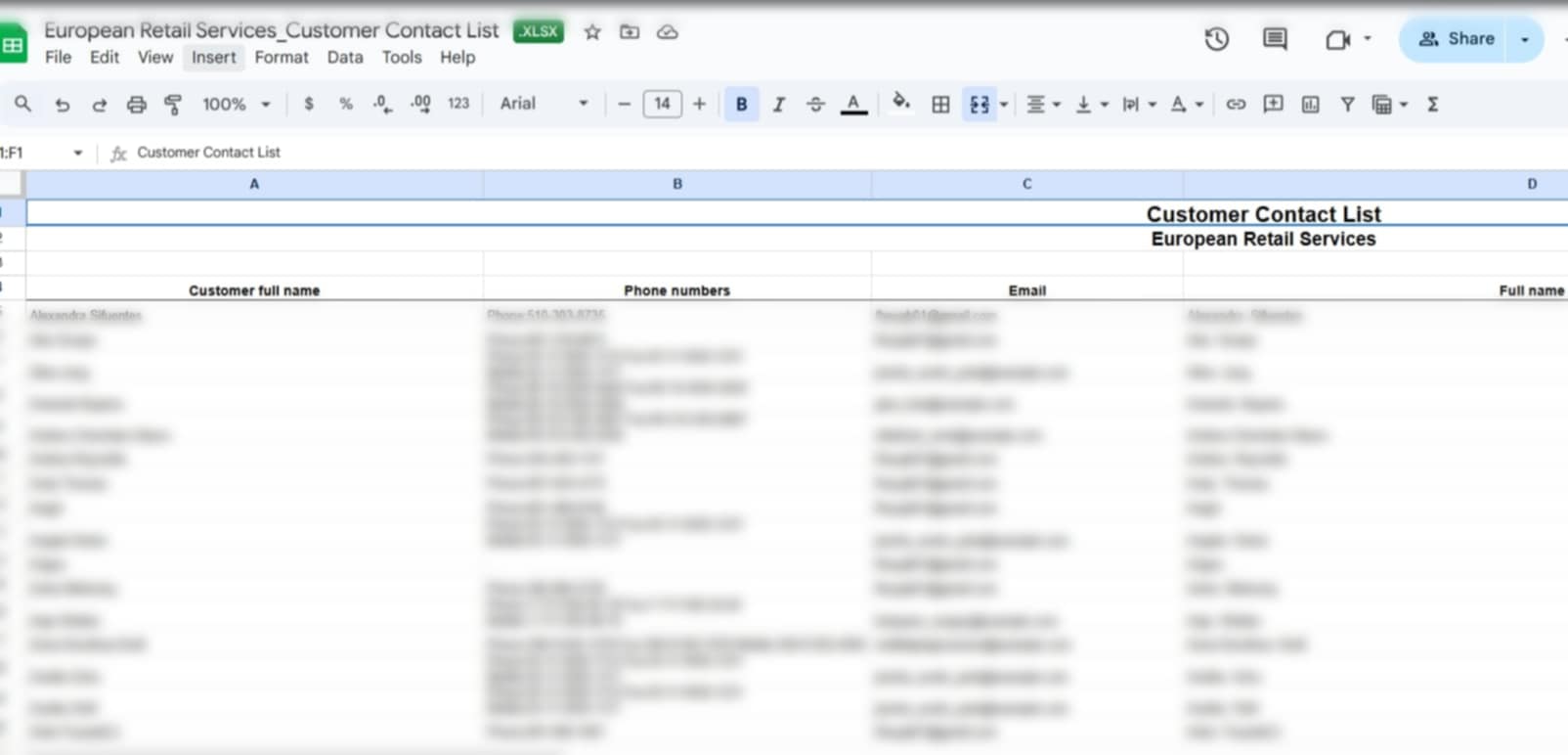Select the 'Phone numbers' header cell
The image size is (1568, 755).
point(677,289)
